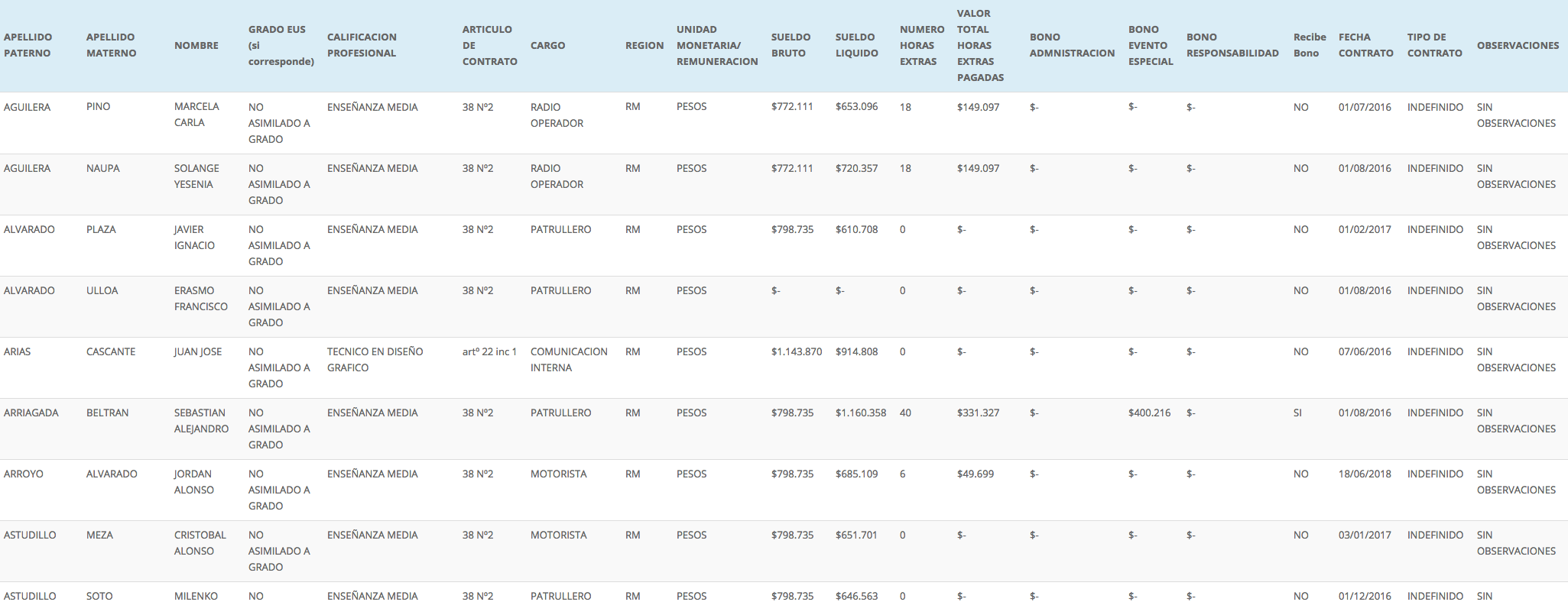The height and width of the screenshot is (602, 1568).
Task: Click TECNICO EN DISEÑO GRAFICO cell
Action: pos(375,360)
